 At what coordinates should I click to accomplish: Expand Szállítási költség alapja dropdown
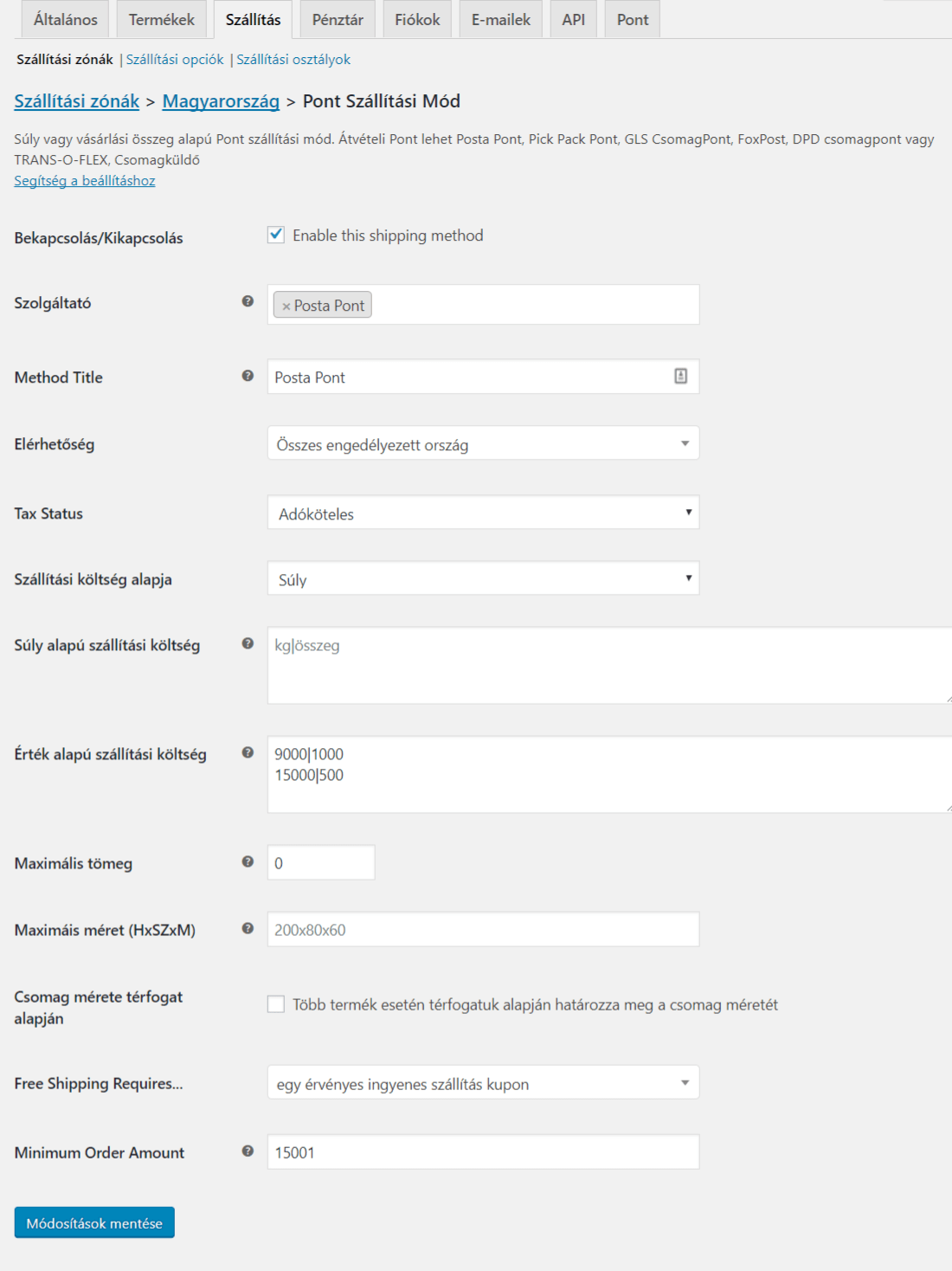(x=483, y=578)
